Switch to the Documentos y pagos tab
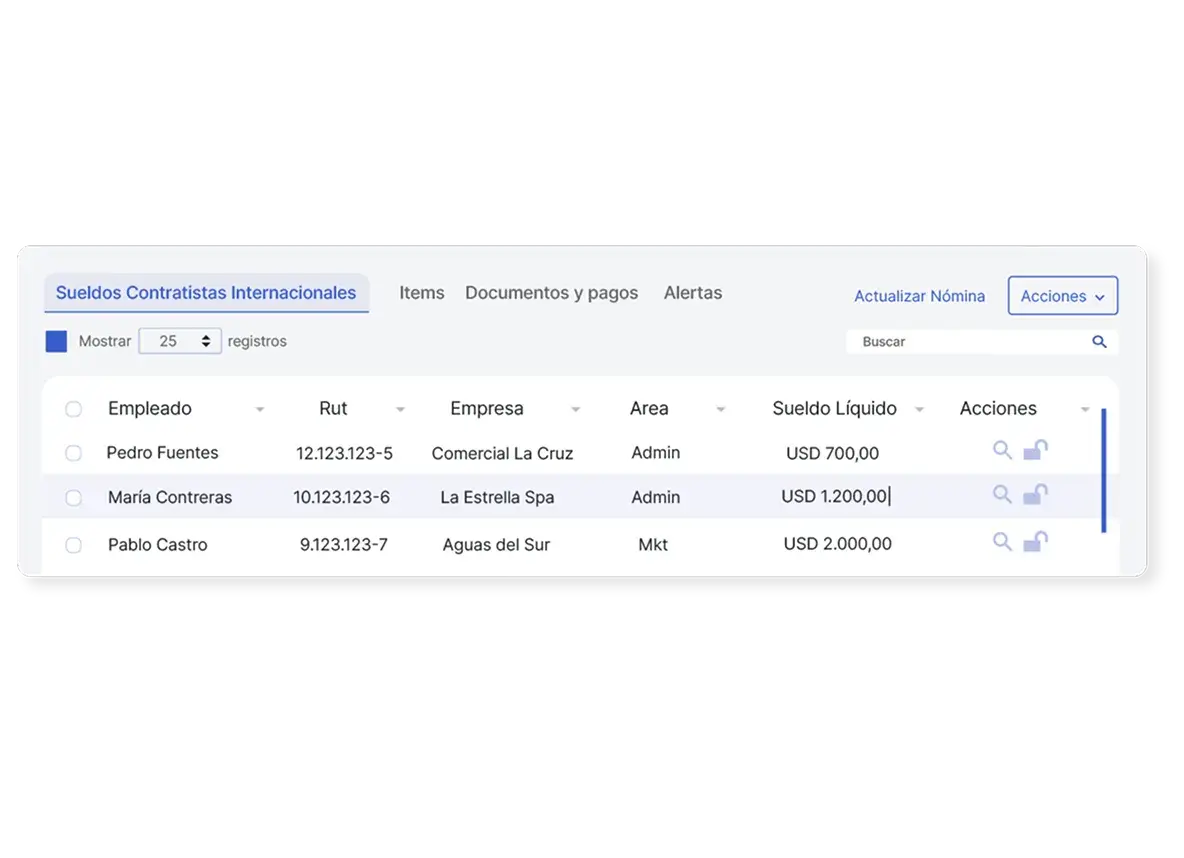 551,293
